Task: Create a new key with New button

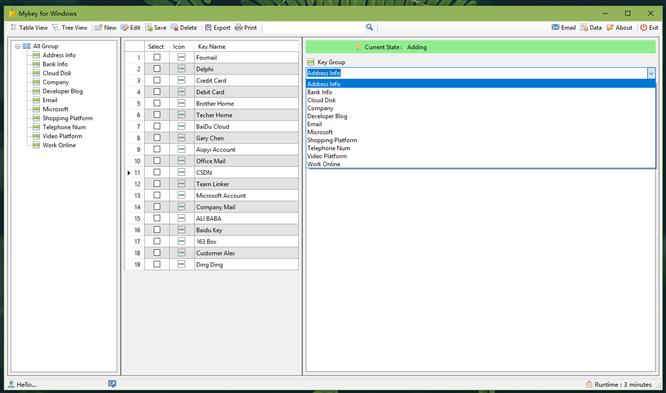Action: pos(105,28)
